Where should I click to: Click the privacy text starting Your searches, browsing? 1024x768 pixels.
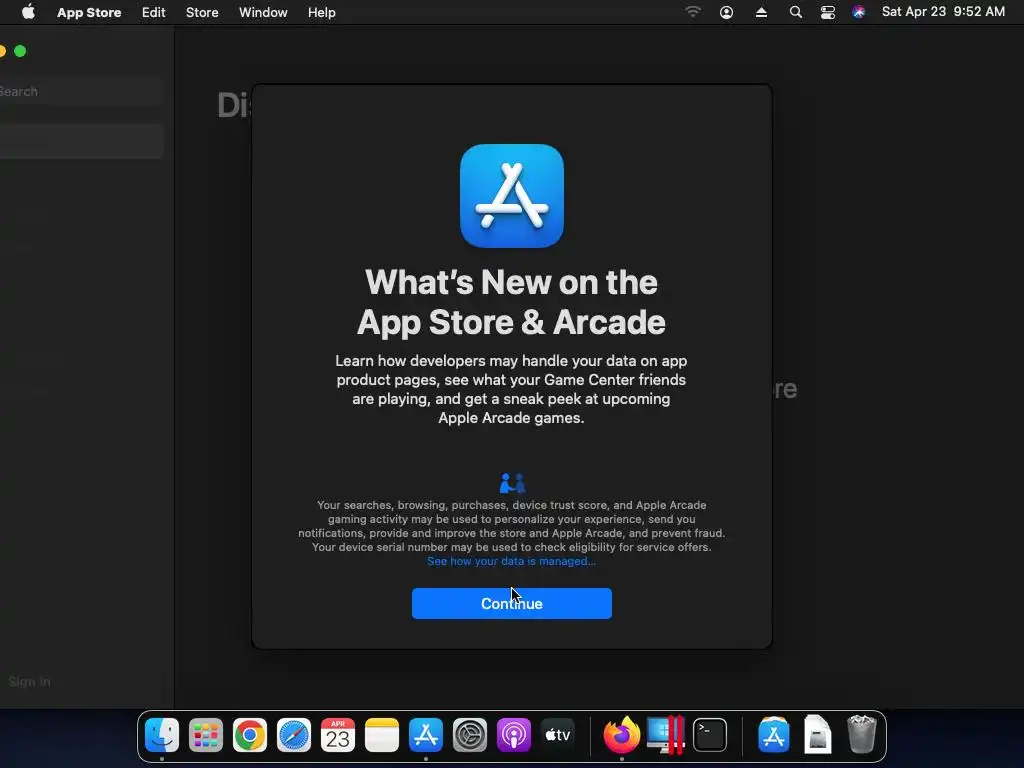tap(511, 526)
